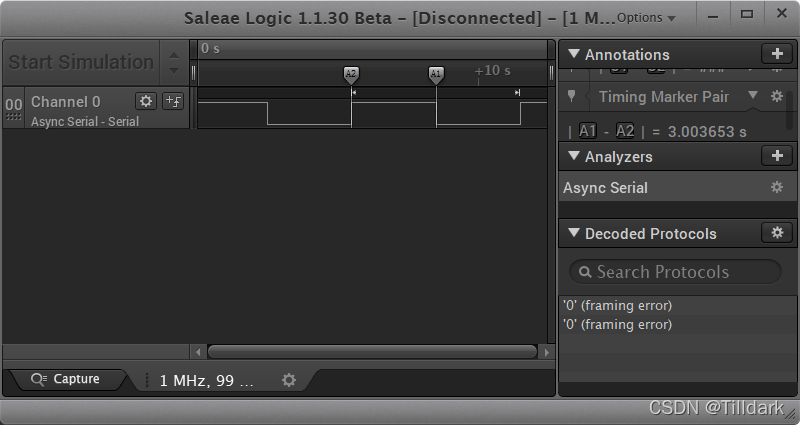Screen dimensions: 800x425
Task: Select the Async Serial analyzer row
Action: (x=678, y=187)
